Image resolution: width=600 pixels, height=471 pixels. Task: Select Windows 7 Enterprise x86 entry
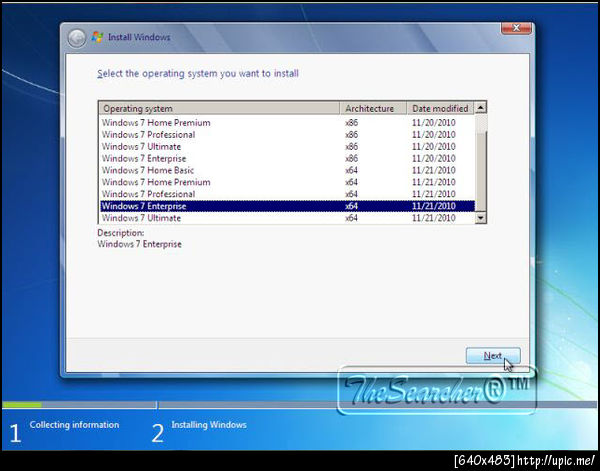click(287, 158)
